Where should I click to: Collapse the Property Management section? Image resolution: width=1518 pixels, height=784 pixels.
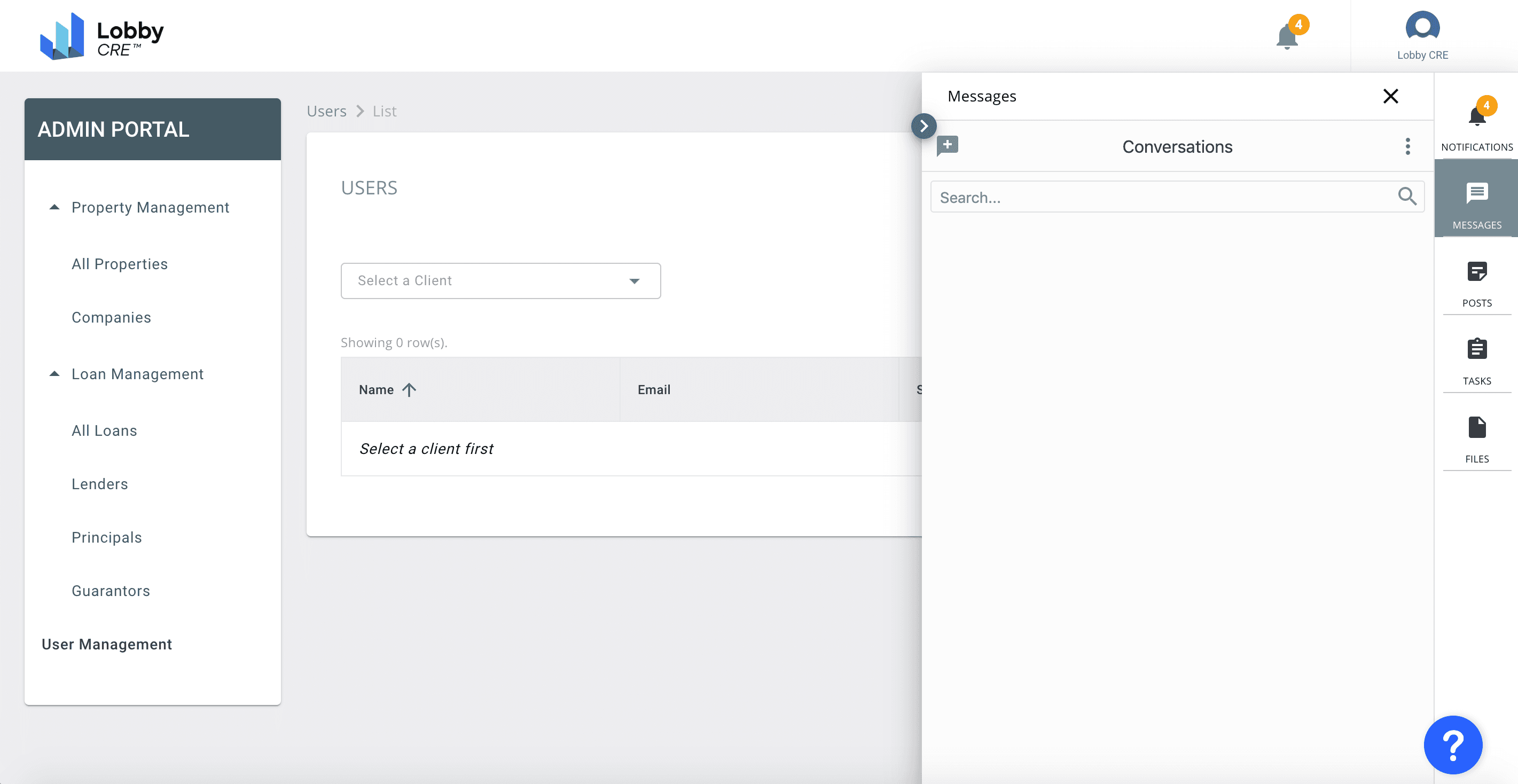click(x=54, y=207)
